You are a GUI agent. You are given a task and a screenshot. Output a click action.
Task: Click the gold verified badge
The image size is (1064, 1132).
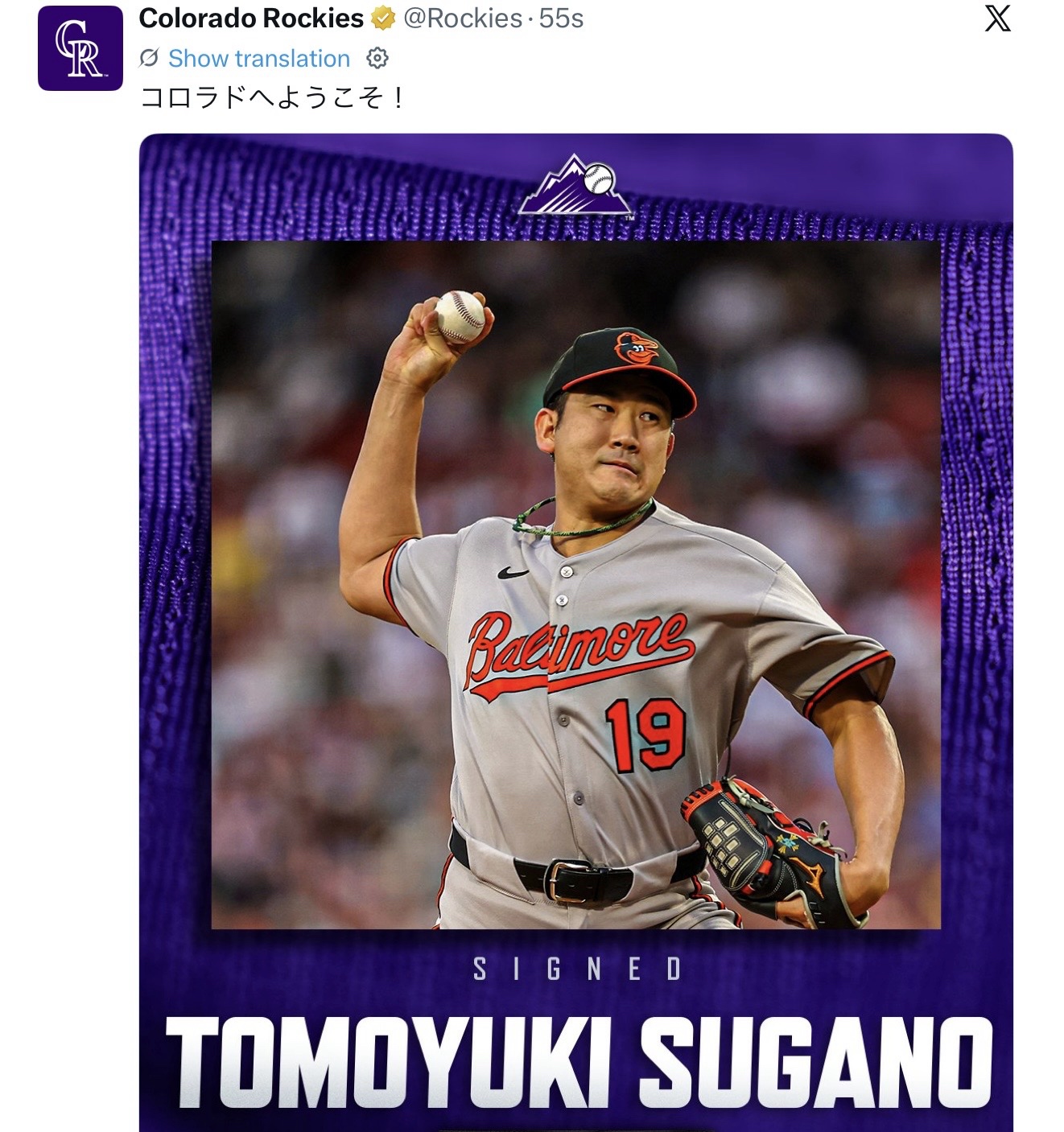coord(383,19)
